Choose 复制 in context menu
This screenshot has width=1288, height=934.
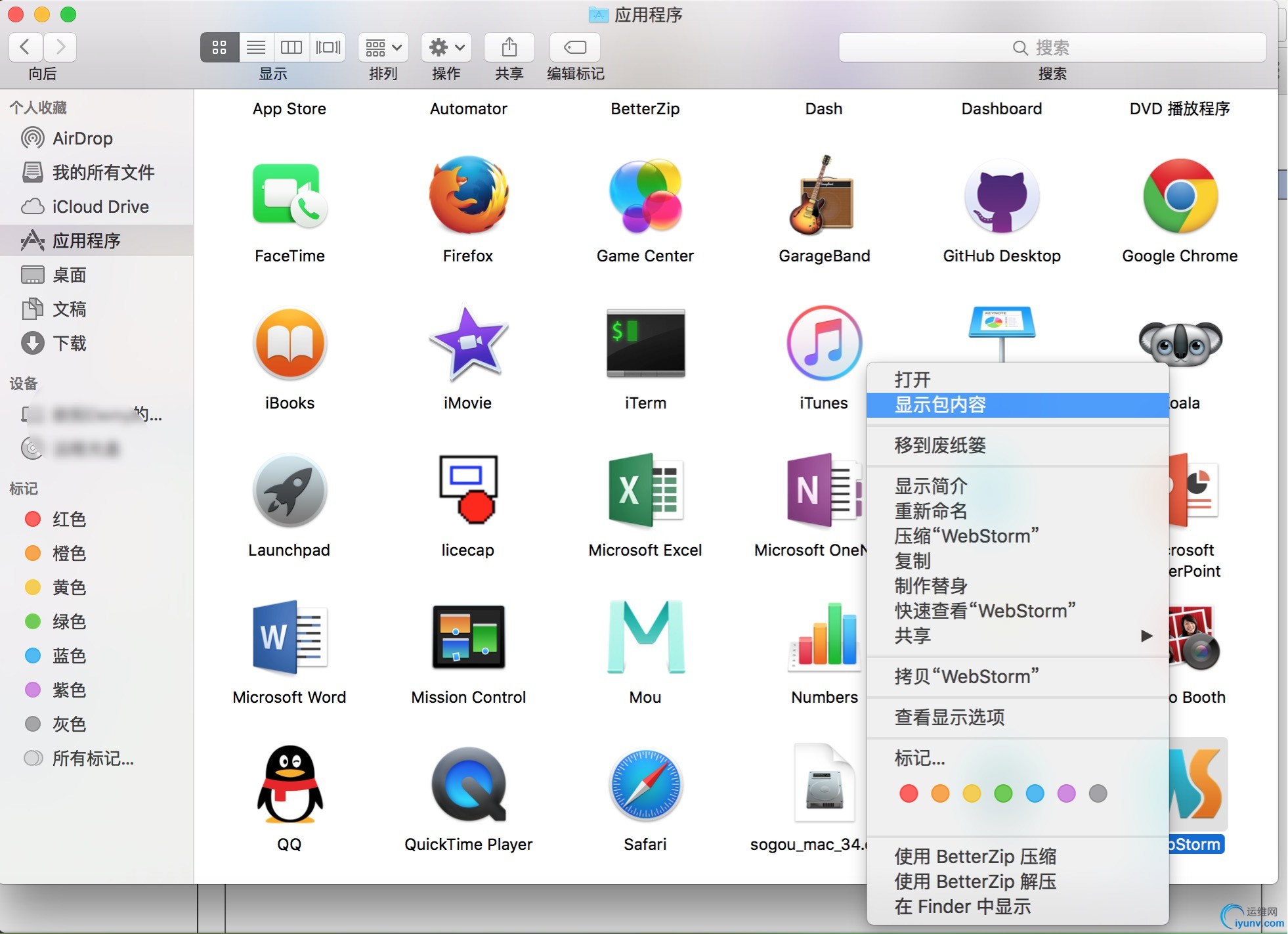click(x=1018, y=561)
